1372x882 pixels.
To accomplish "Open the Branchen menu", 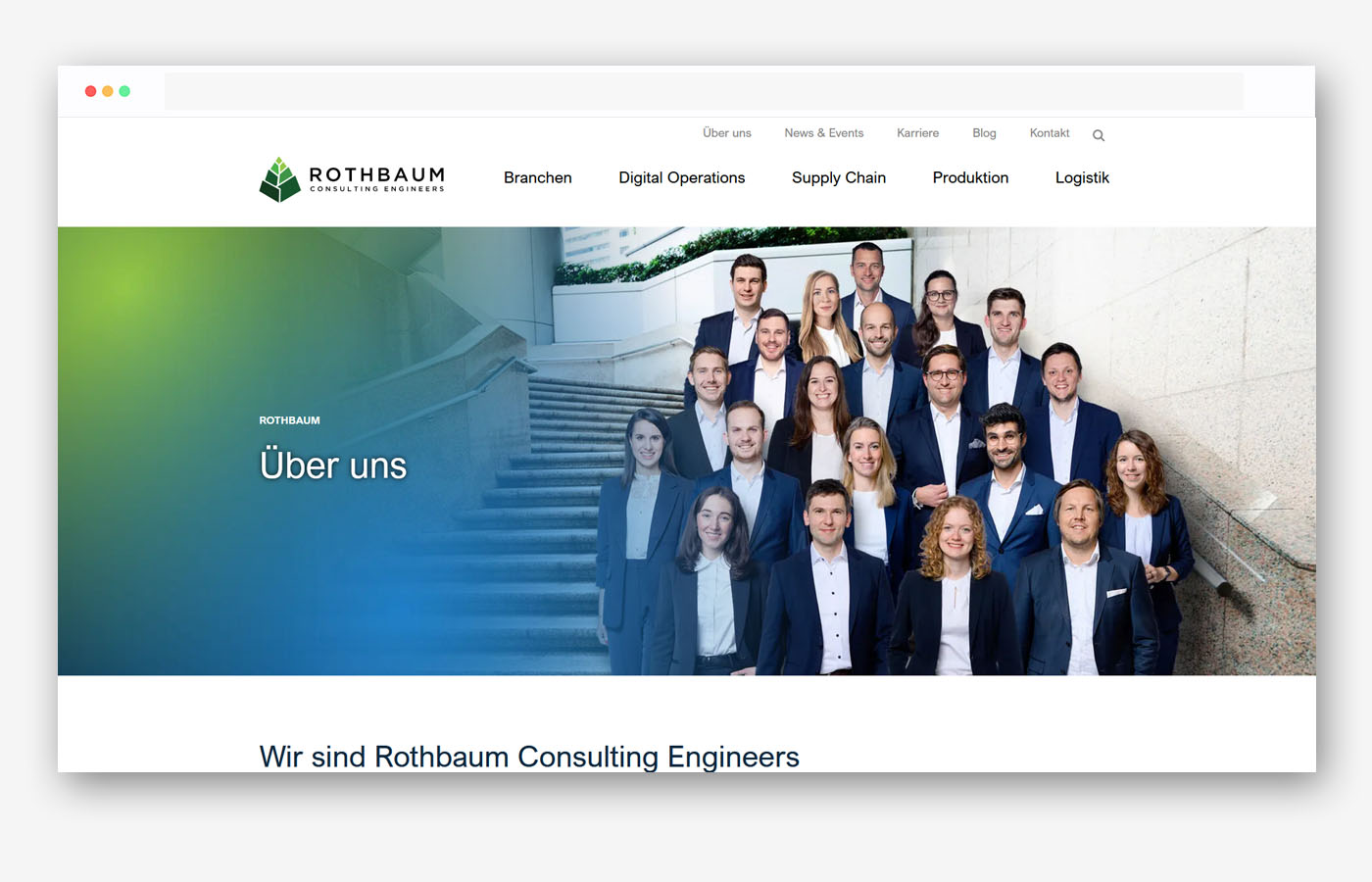I will (x=537, y=177).
